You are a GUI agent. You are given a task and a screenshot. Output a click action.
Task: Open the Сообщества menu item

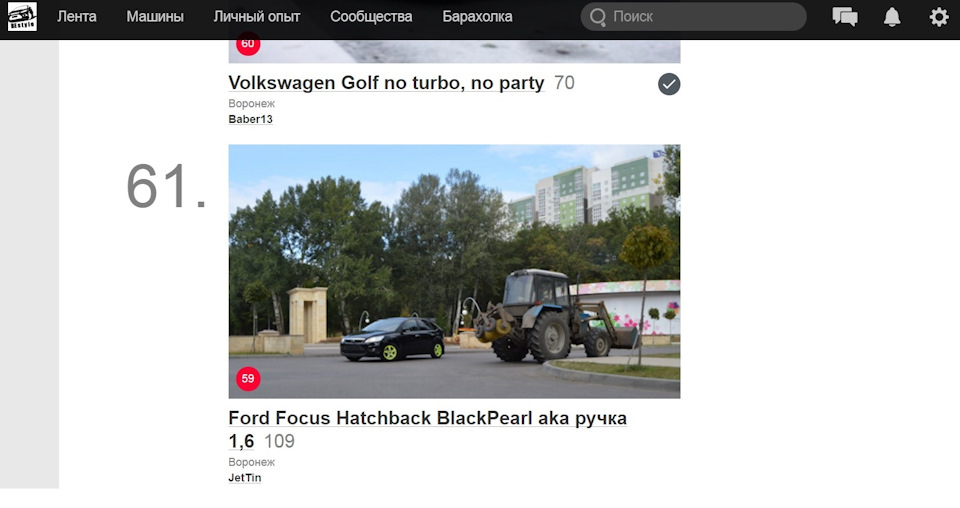(371, 17)
